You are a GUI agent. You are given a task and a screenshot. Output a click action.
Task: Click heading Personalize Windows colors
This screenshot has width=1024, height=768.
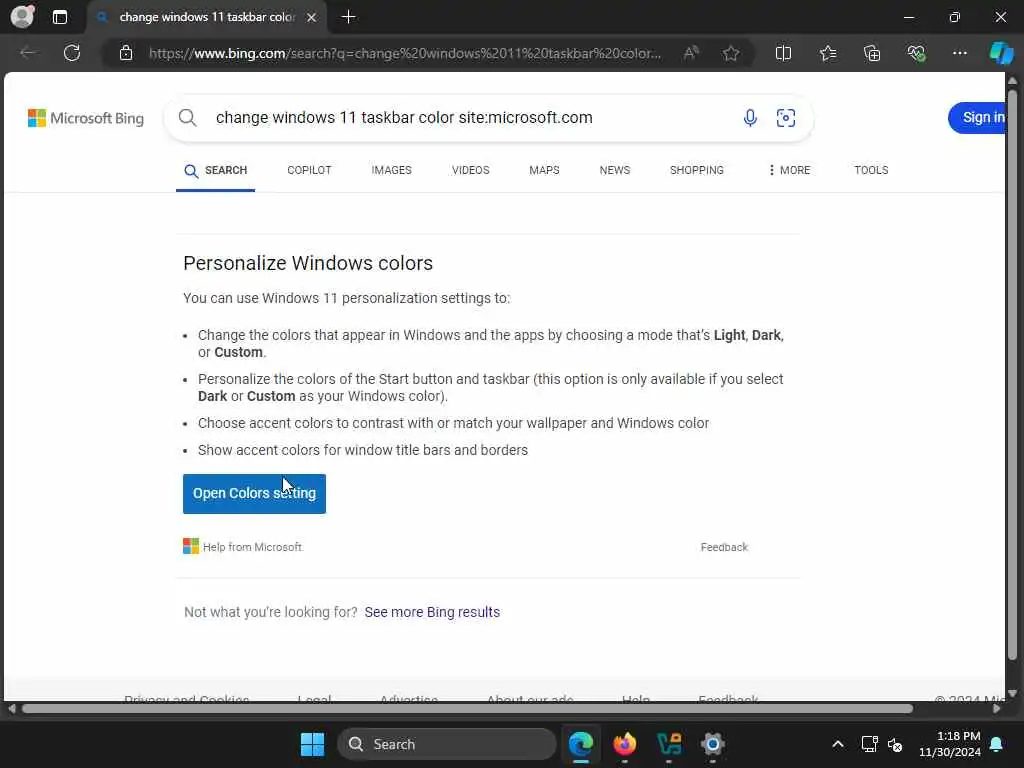point(308,263)
